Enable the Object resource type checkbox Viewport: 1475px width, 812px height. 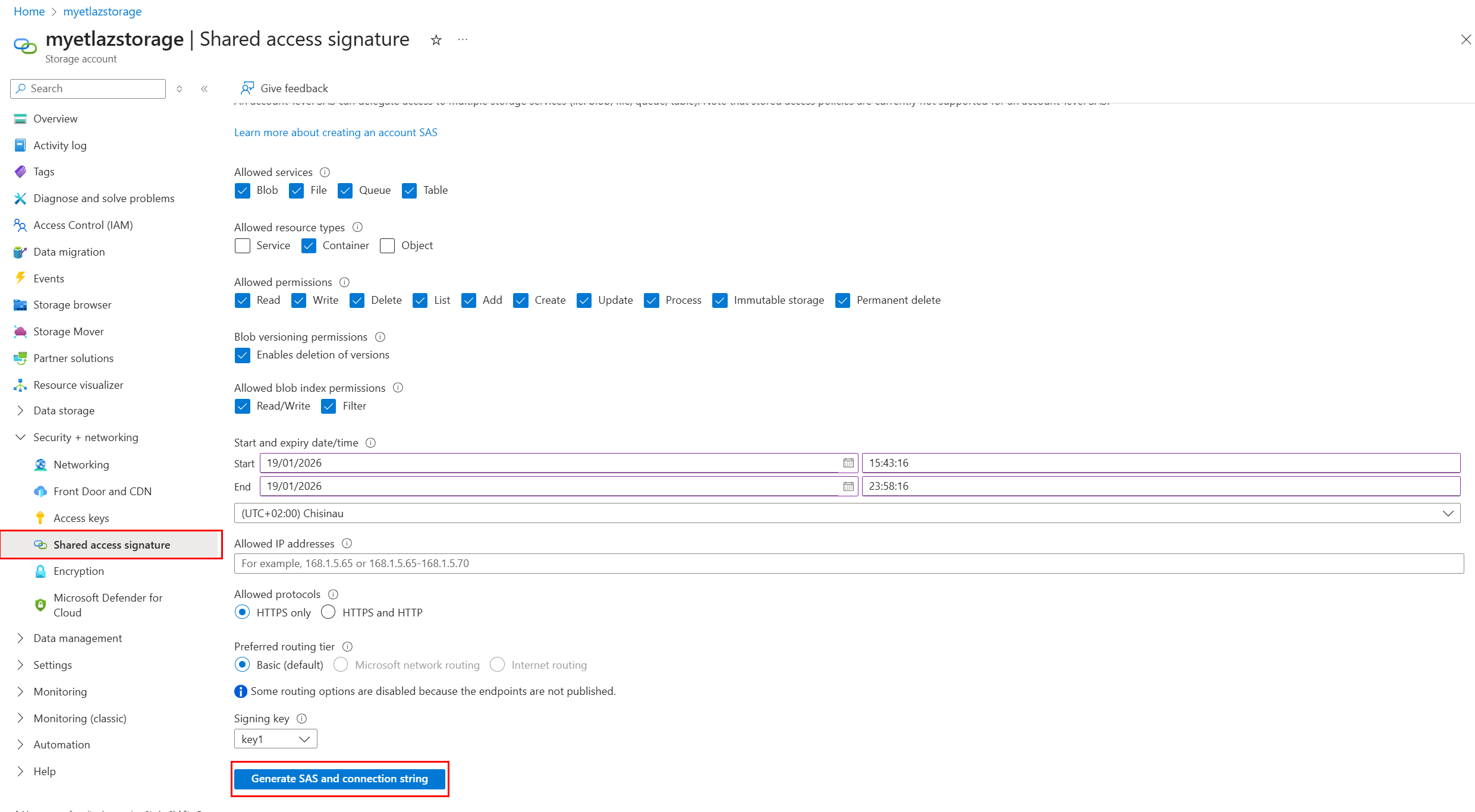point(387,246)
